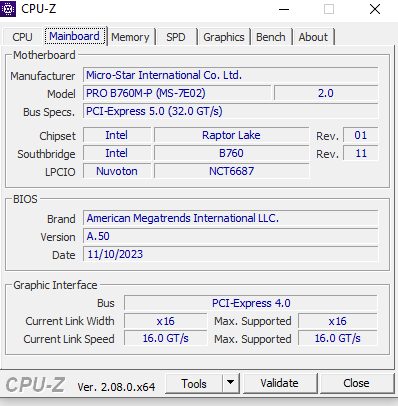Minimize the CPU-Z window
The width and height of the screenshot is (398, 406).
284,9
